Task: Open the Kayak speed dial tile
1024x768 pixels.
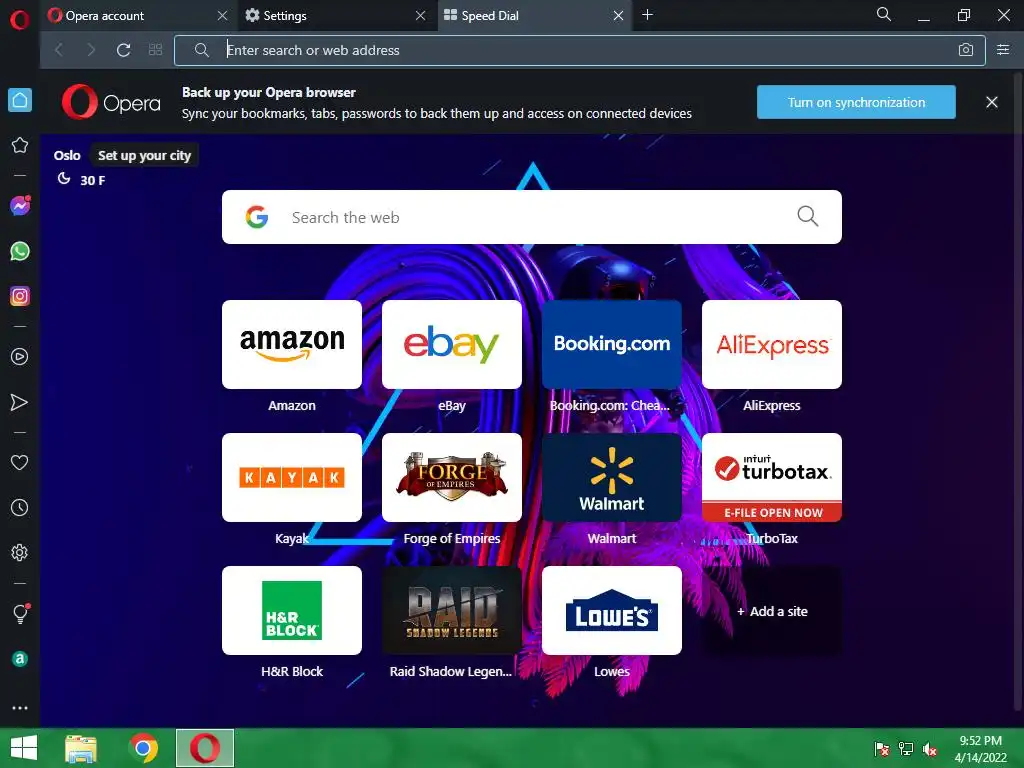Action: (292, 477)
